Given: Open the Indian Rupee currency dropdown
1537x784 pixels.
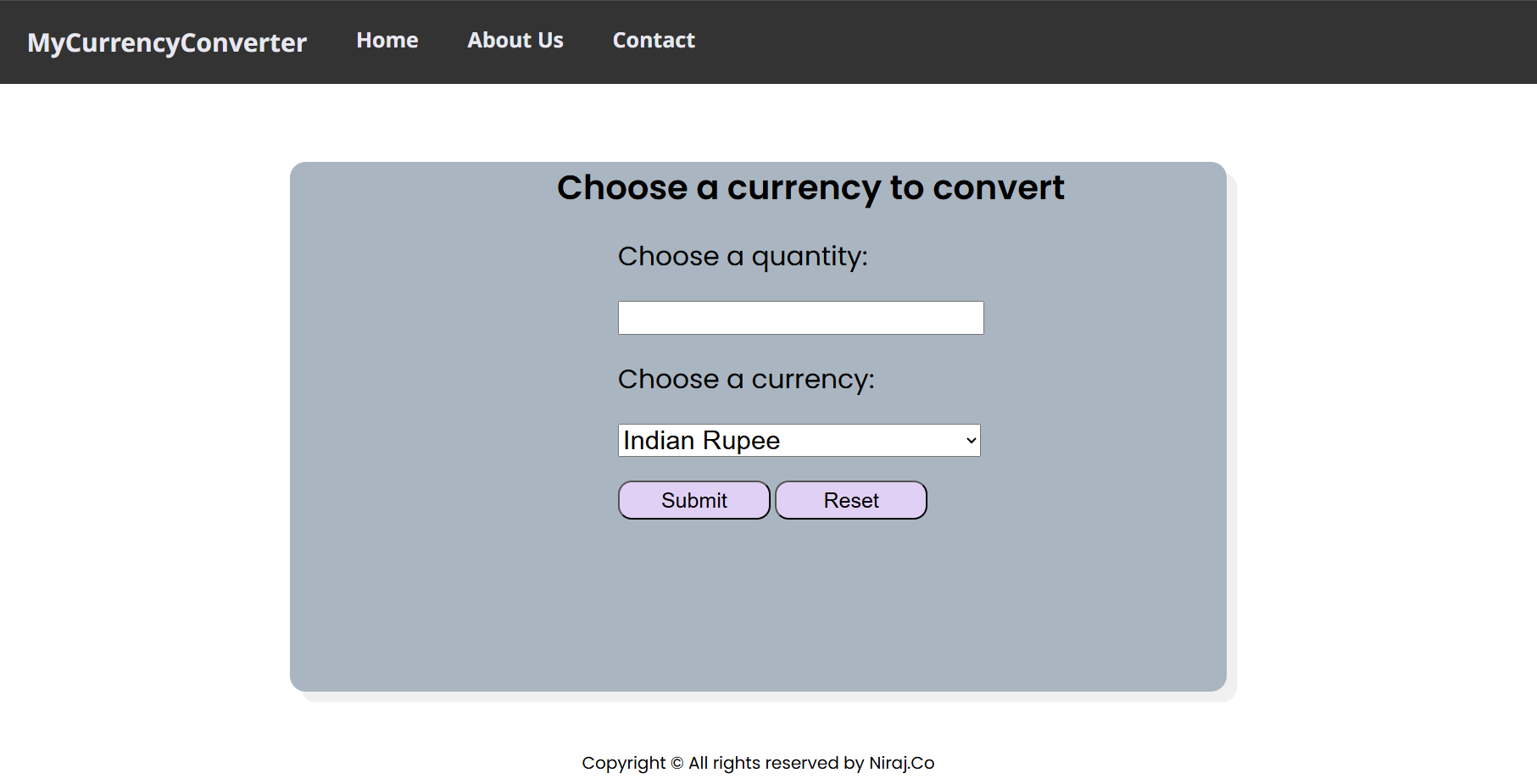Looking at the screenshot, I should click(x=799, y=440).
